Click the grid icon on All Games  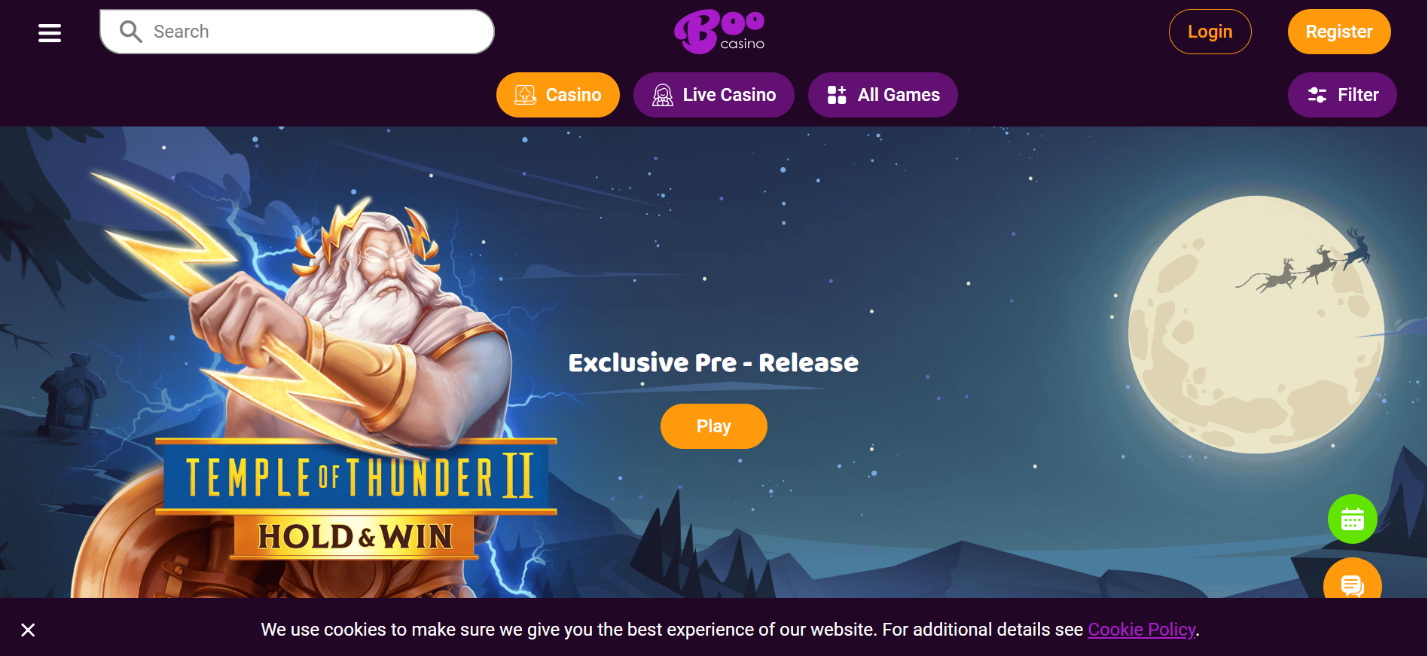point(837,95)
